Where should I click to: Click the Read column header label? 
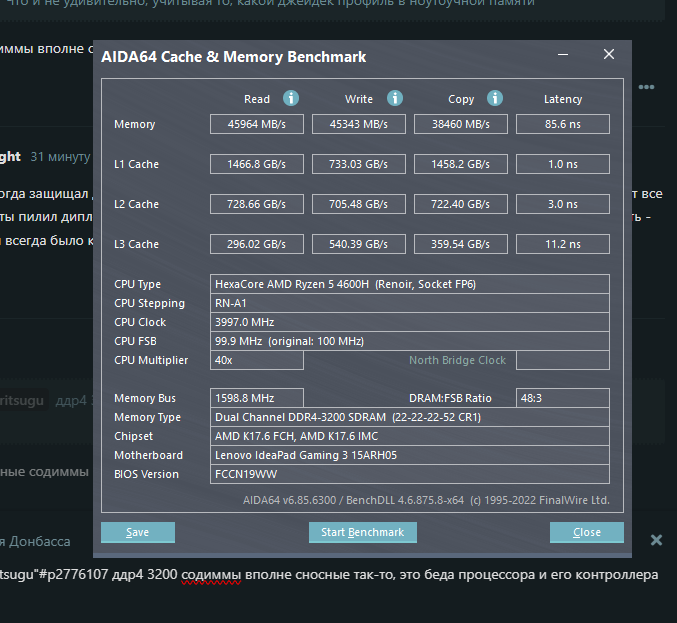pyautogui.click(x=257, y=99)
